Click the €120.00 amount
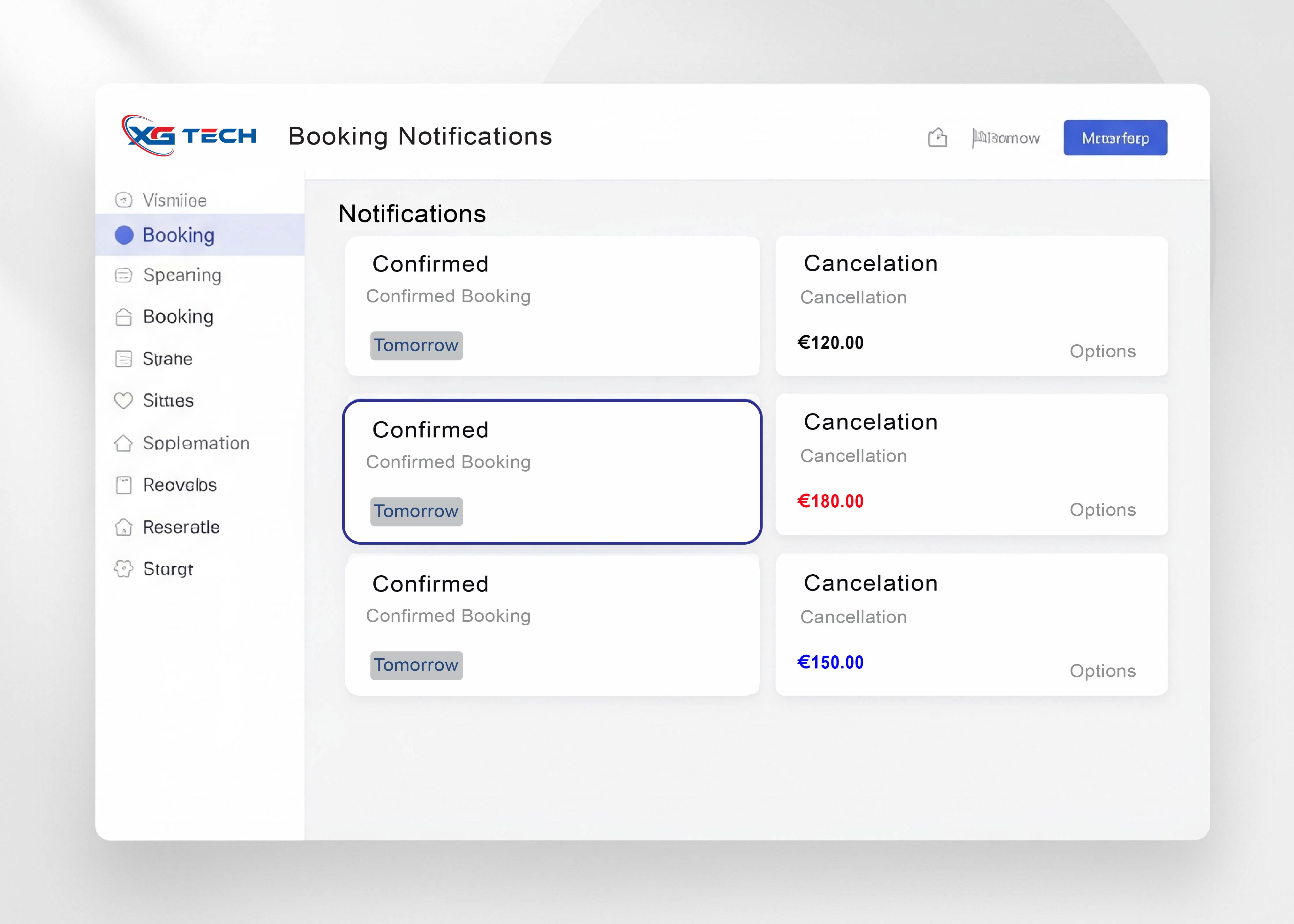This screenshot has width=1294, height=924. click(x=830, y=343)
